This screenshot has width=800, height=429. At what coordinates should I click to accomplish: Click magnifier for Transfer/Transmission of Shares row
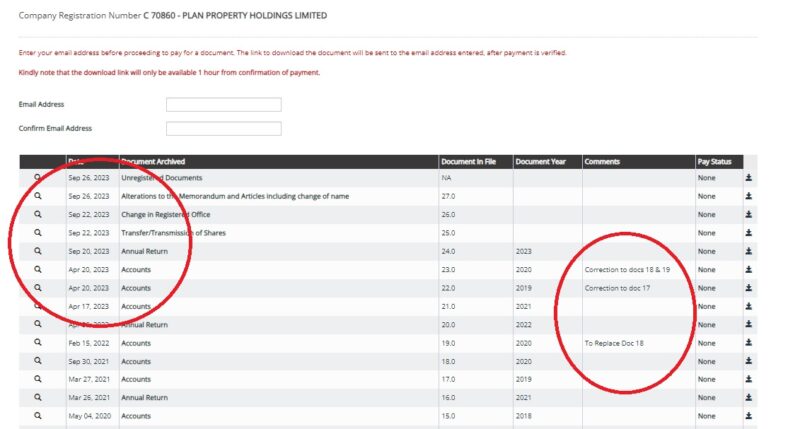pyautogui.click(x=38, y=233)
